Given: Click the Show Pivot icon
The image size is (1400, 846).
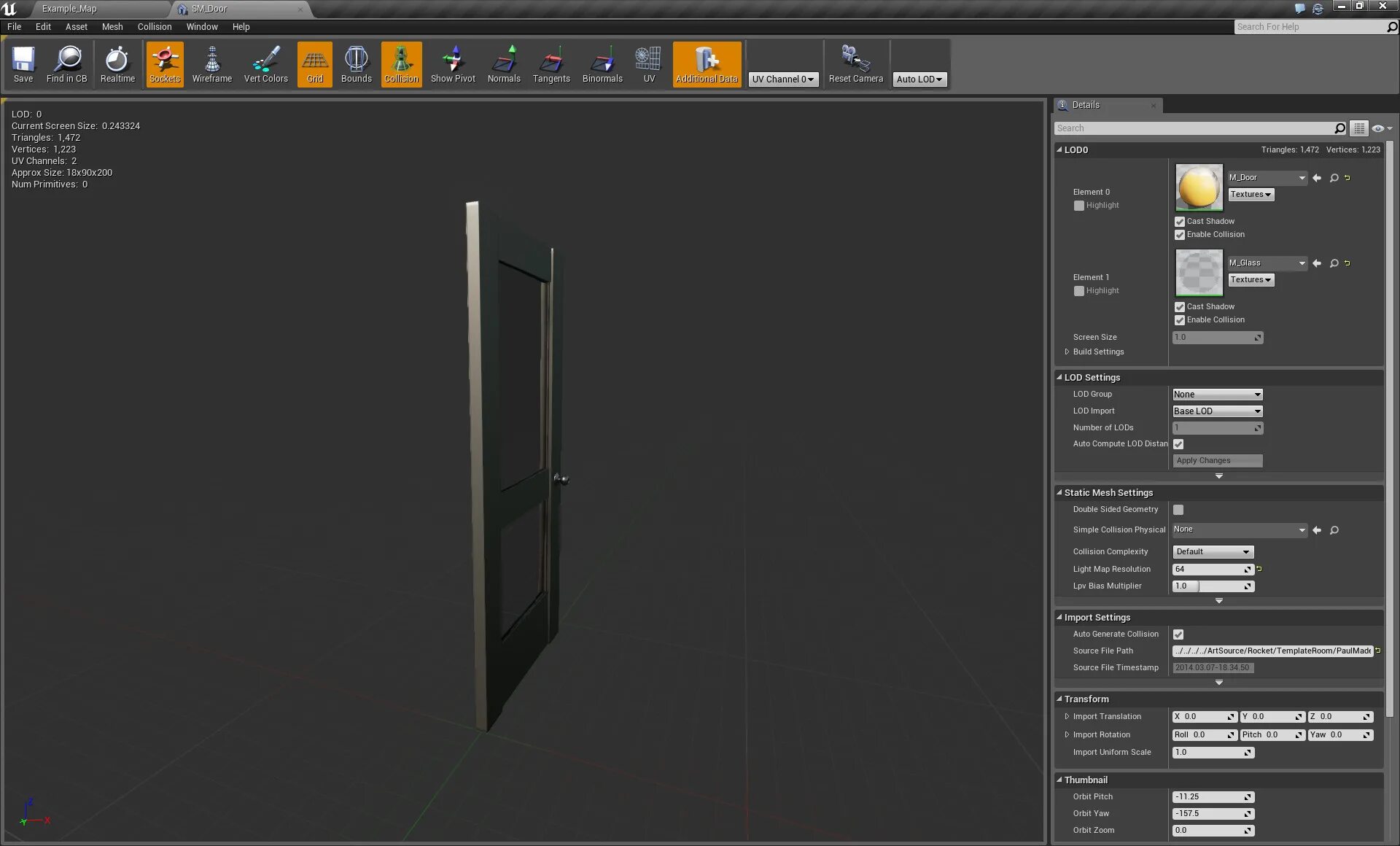Looking at the screenshot, I should (453, 64).
